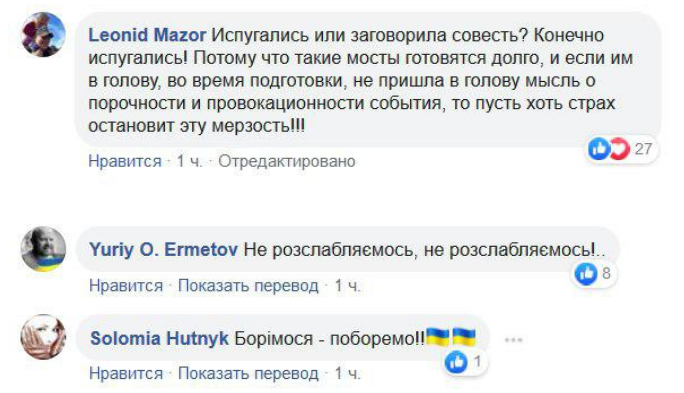Show translation of Solomia Hutnyk's comment
Image resolution: width=684 pixels, height=393 pixels.
tap(248, 374)
